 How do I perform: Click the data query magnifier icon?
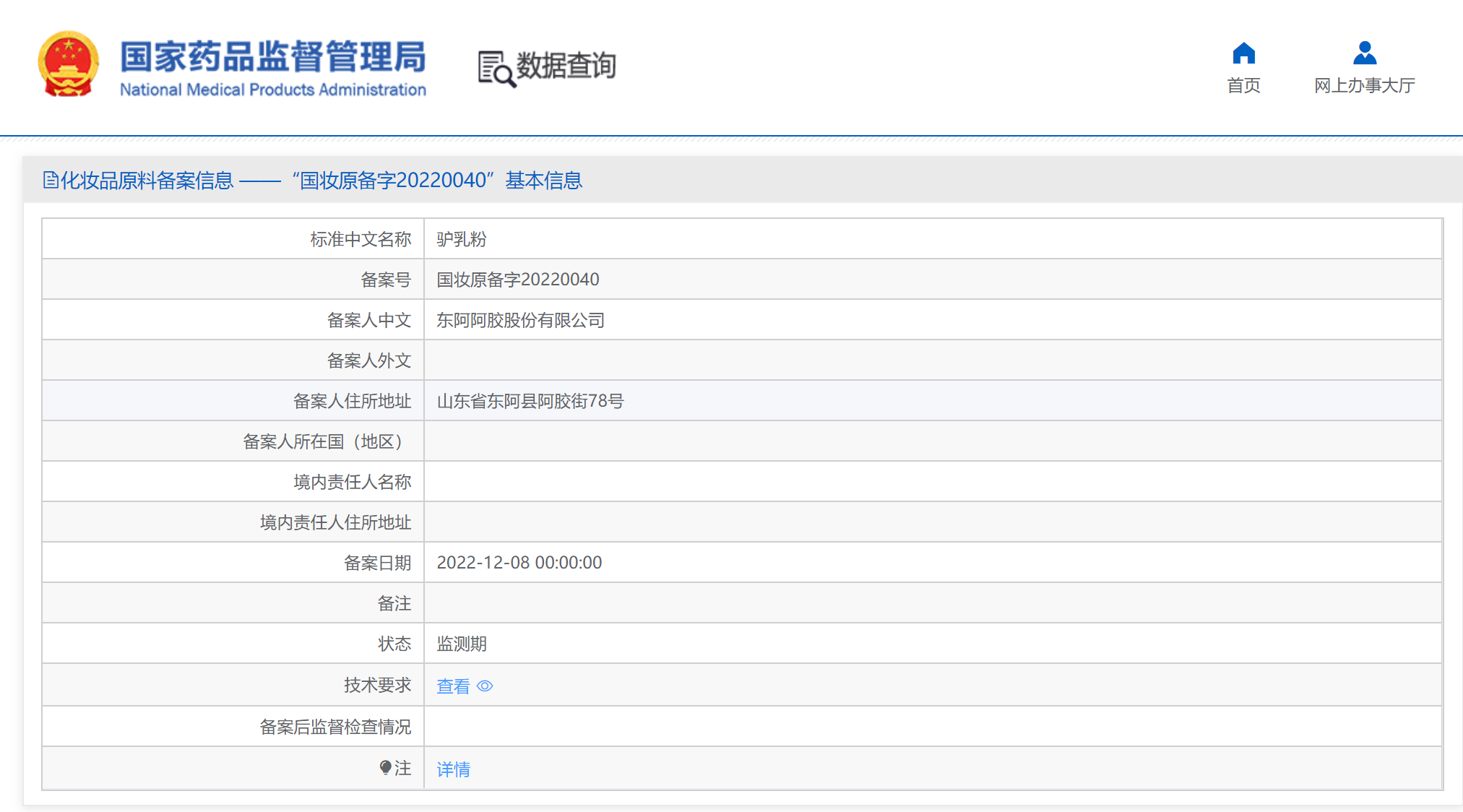[496, 69]
